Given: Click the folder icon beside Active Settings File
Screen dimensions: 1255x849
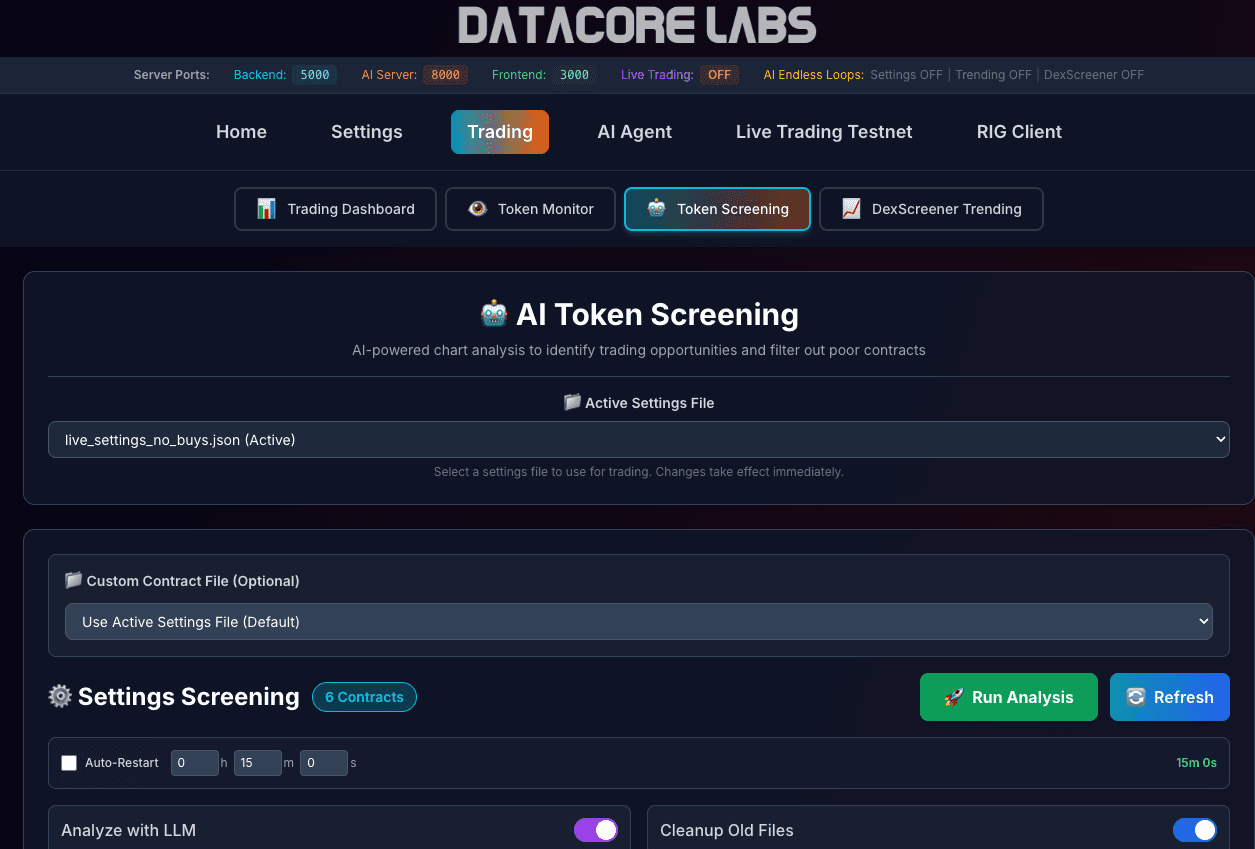Looking at the screenshot, I should coord(572,402).
